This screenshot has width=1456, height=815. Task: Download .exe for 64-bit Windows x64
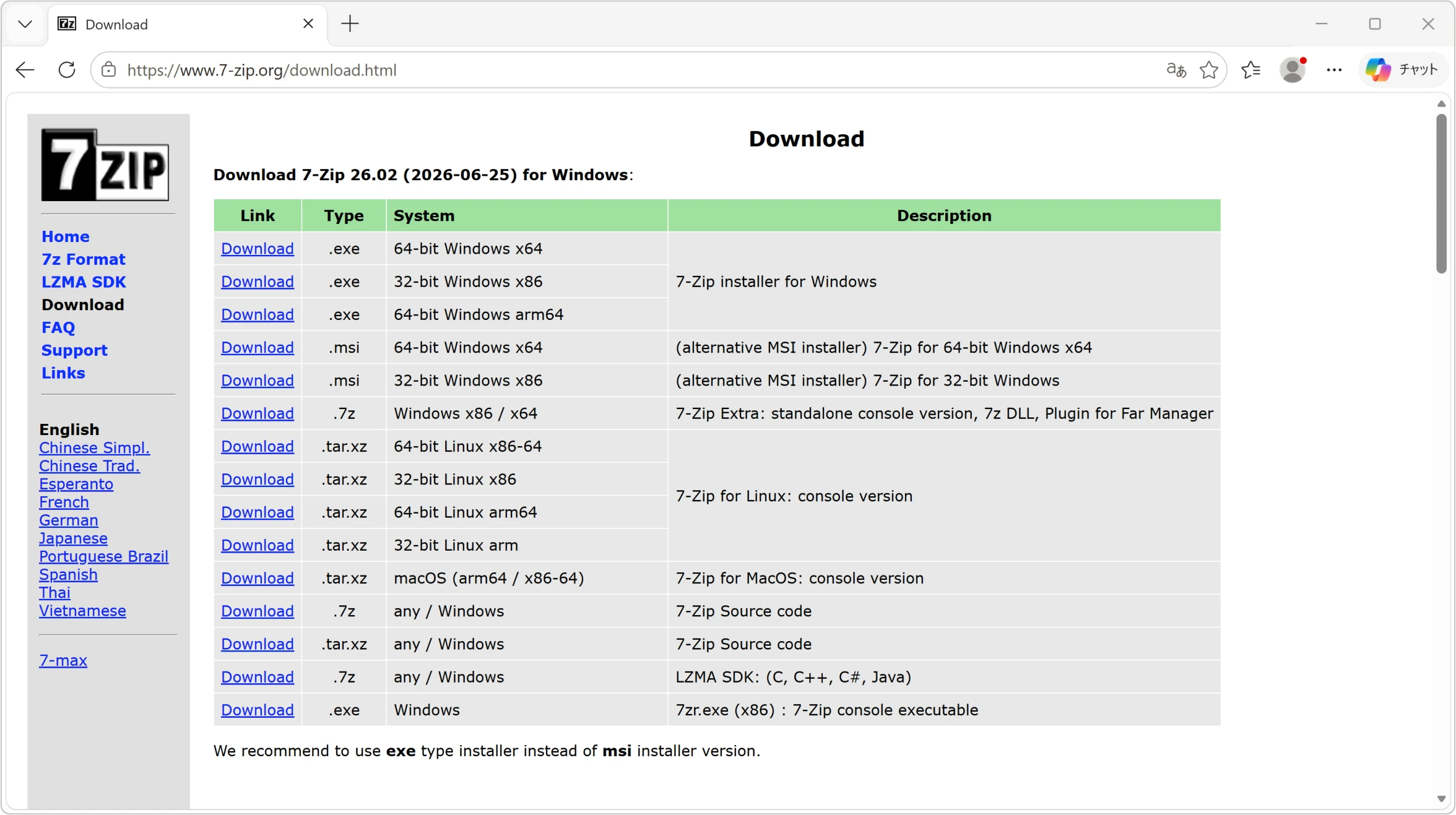point(258,249)
